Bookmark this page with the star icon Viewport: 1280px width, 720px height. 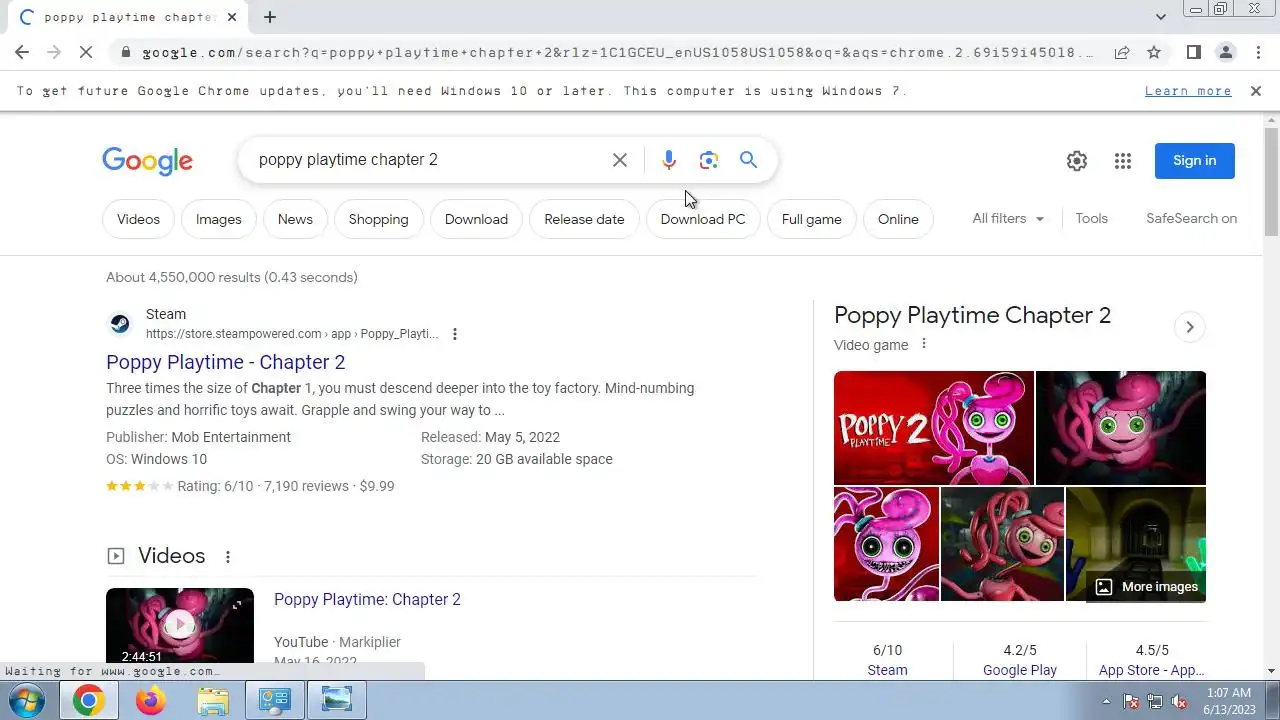click(x=1154, y=52)
